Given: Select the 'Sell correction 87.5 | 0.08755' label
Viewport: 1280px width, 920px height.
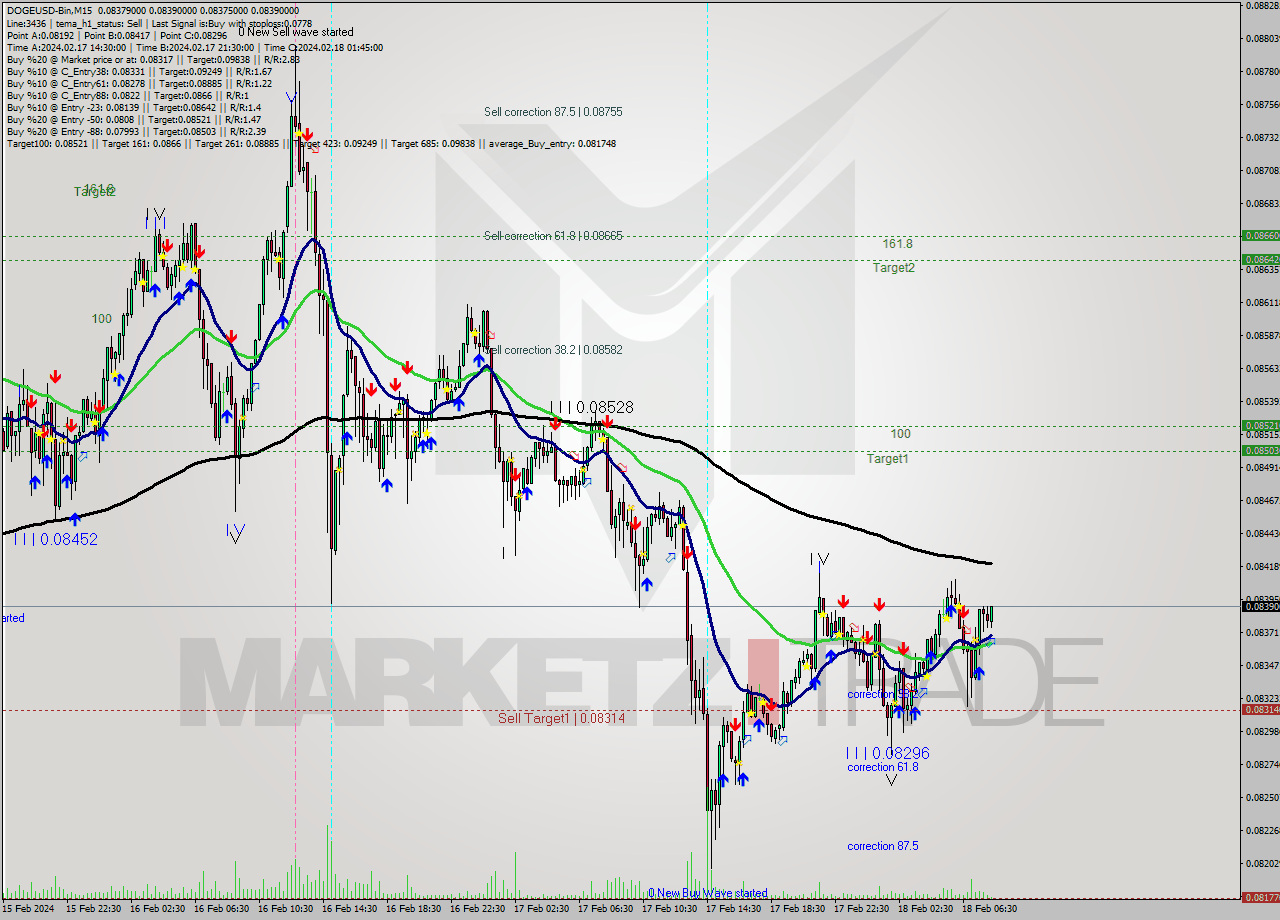Looking at the screenshot, I should click(553, 112).
